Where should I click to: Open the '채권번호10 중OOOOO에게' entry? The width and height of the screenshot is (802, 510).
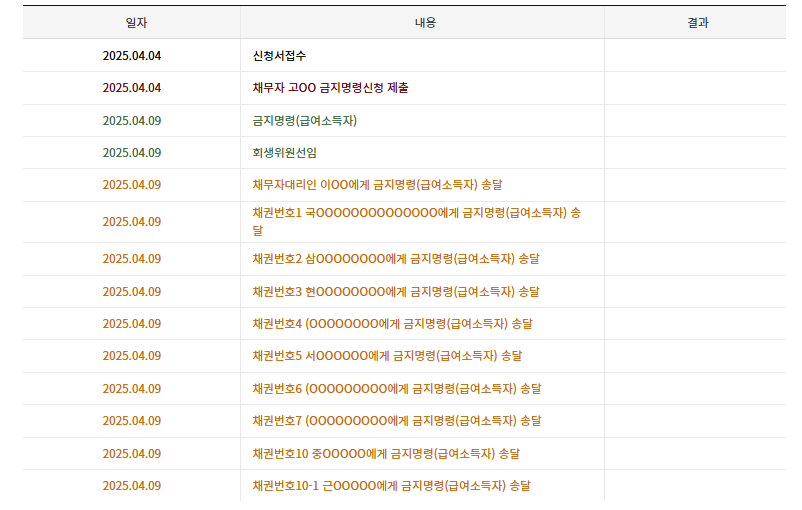click(x=386, y=454)
